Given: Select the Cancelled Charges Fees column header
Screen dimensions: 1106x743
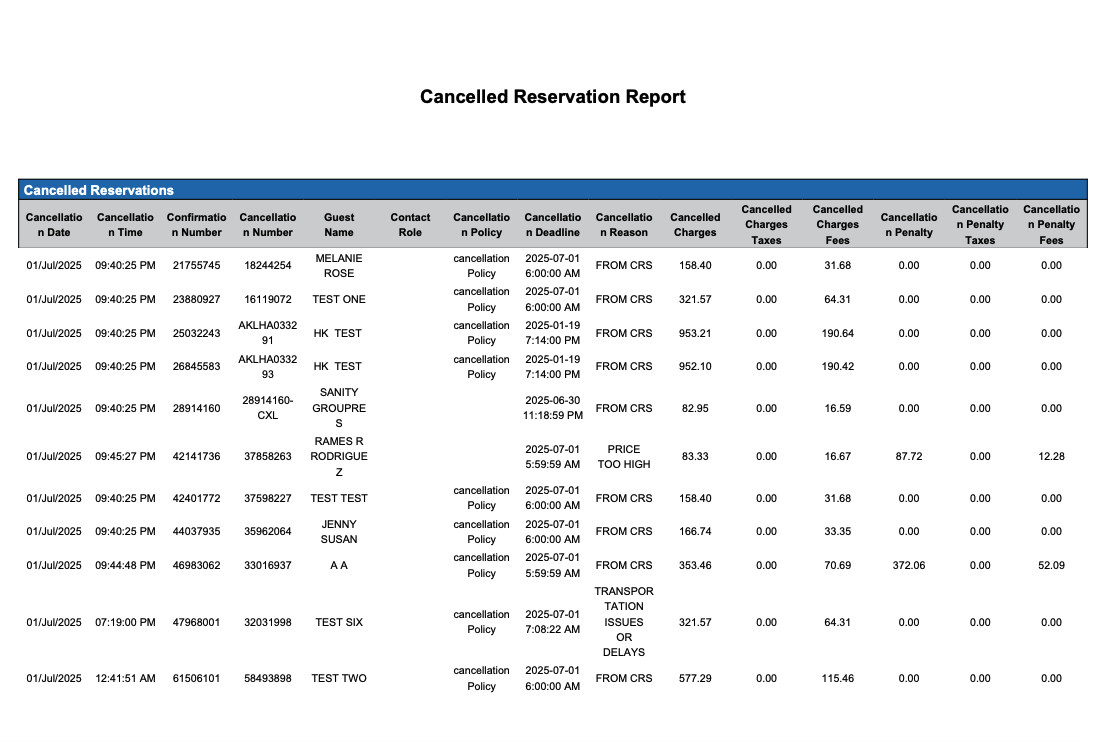Looking at the screenshot, I should [837, 224].
